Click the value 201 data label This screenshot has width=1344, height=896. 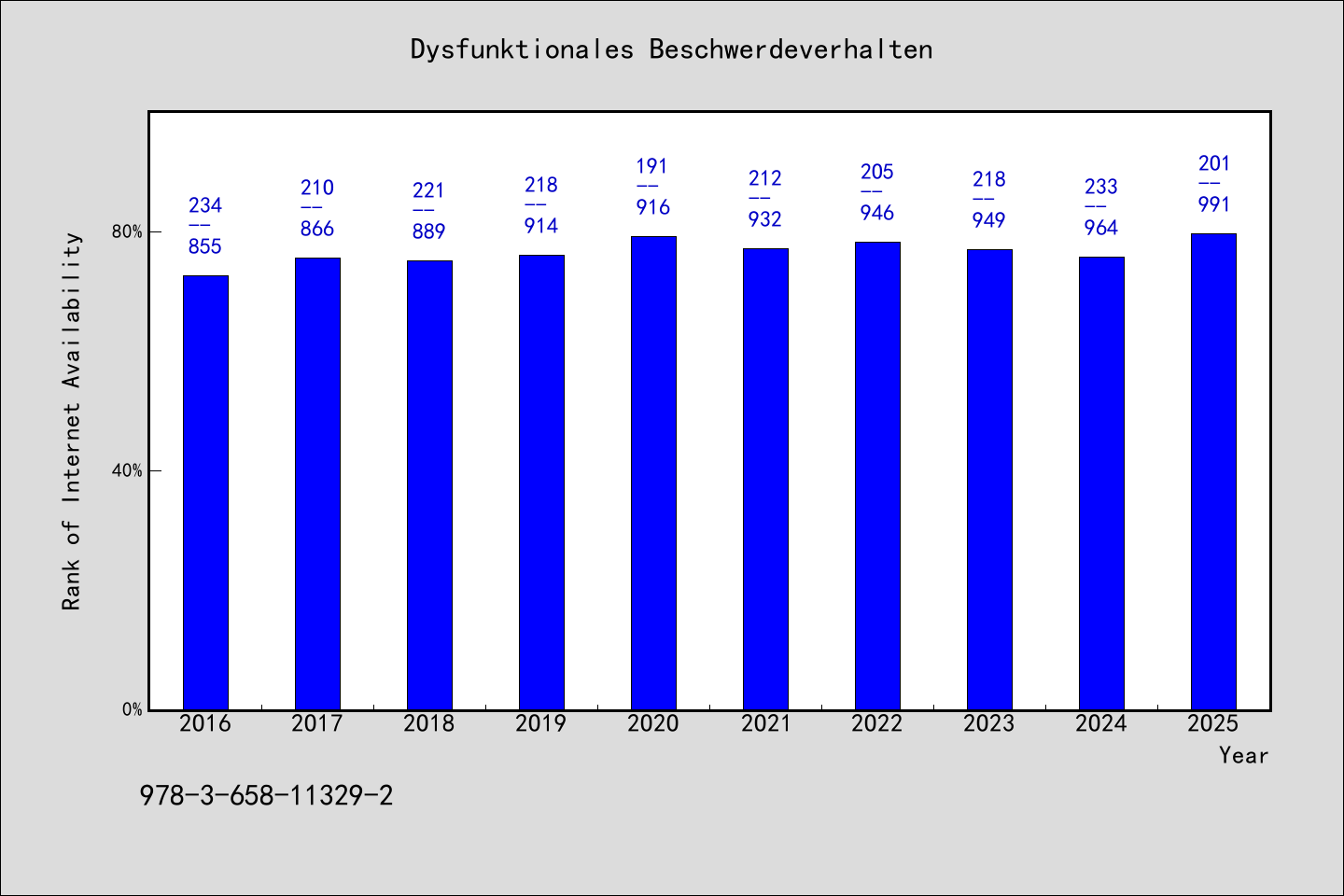click(x=1214, y=163)
